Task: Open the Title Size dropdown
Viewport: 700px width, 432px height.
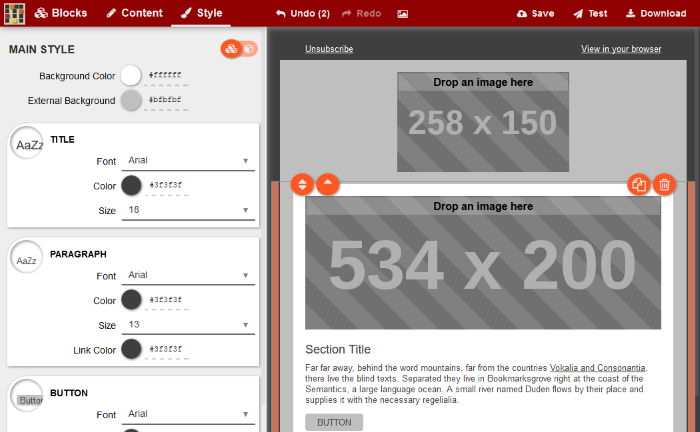Action: click(188, 210)
